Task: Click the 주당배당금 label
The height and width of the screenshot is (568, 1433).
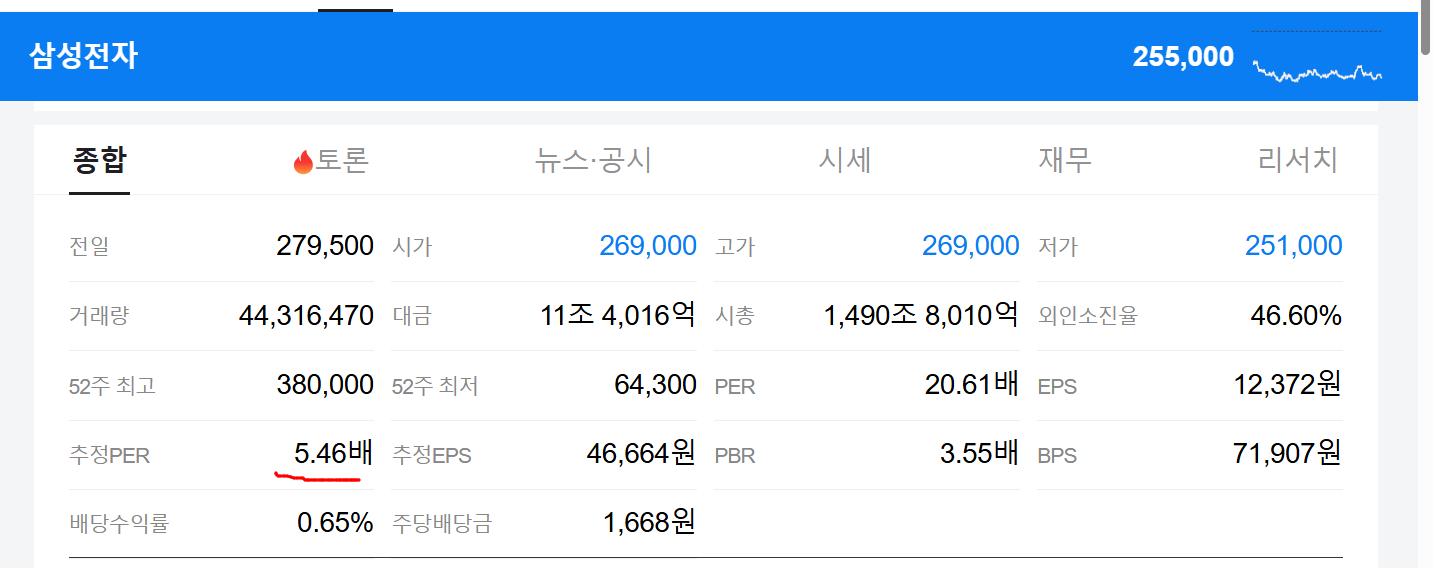Action: click(442, 524)
